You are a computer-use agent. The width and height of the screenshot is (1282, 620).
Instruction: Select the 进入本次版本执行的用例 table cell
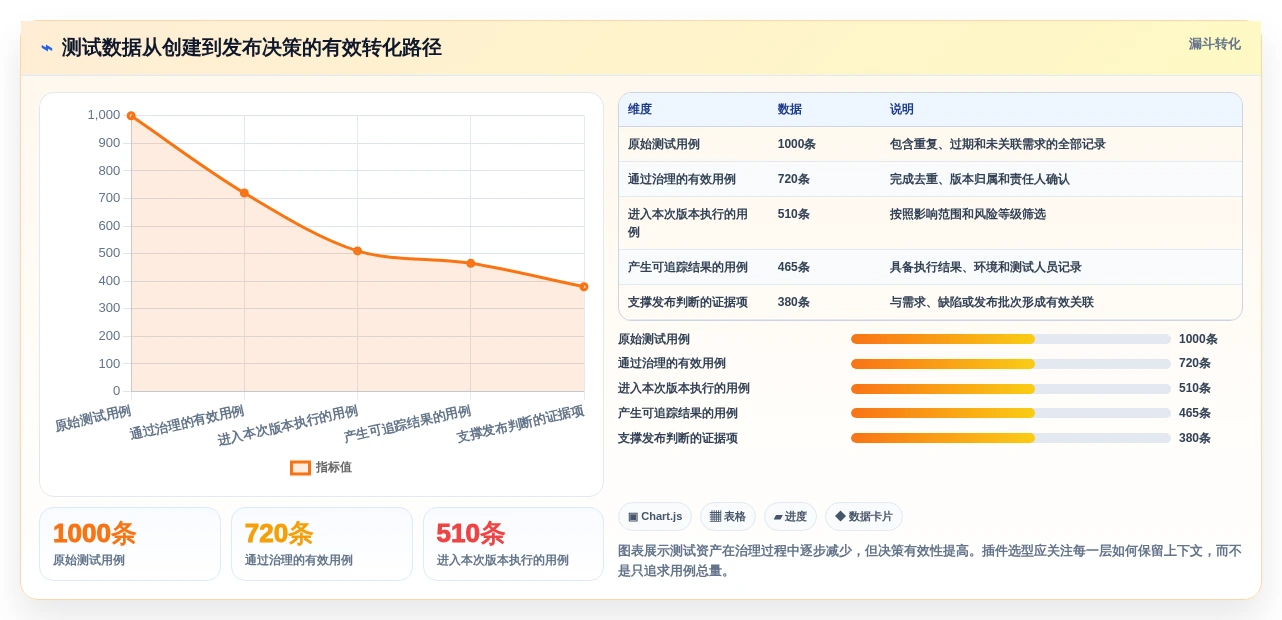(688, 223)
